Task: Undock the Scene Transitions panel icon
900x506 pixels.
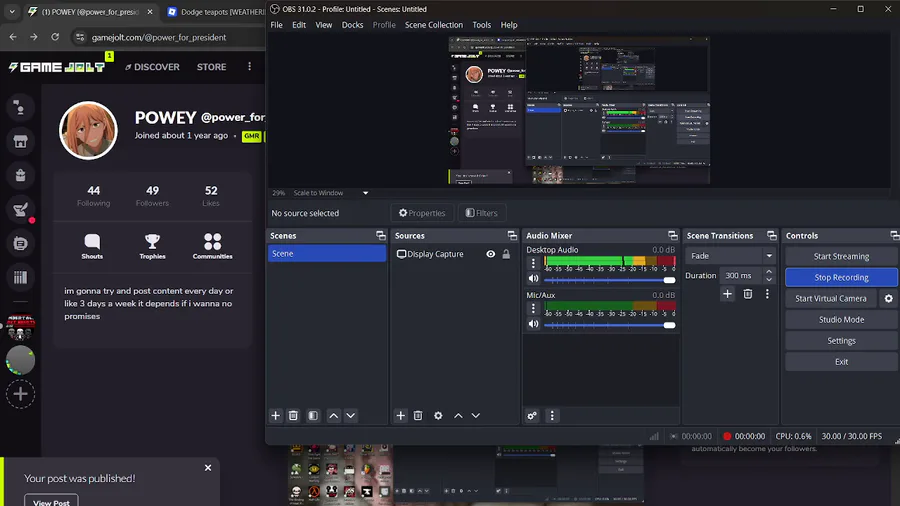Action: click(771, 235)
